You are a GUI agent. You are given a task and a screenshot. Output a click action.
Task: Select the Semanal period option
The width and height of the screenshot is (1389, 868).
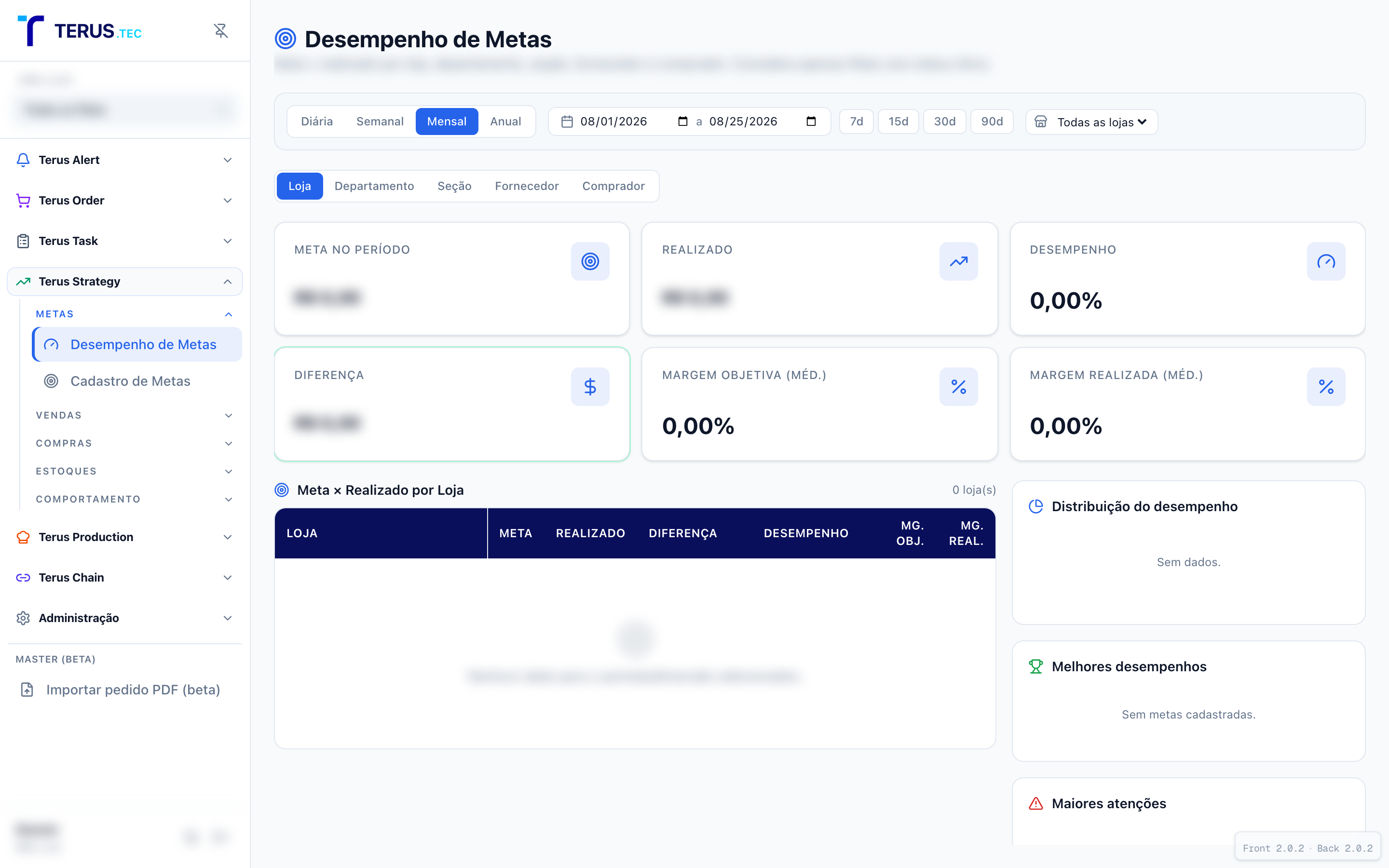pyautogui.click(x=380, y=122)
